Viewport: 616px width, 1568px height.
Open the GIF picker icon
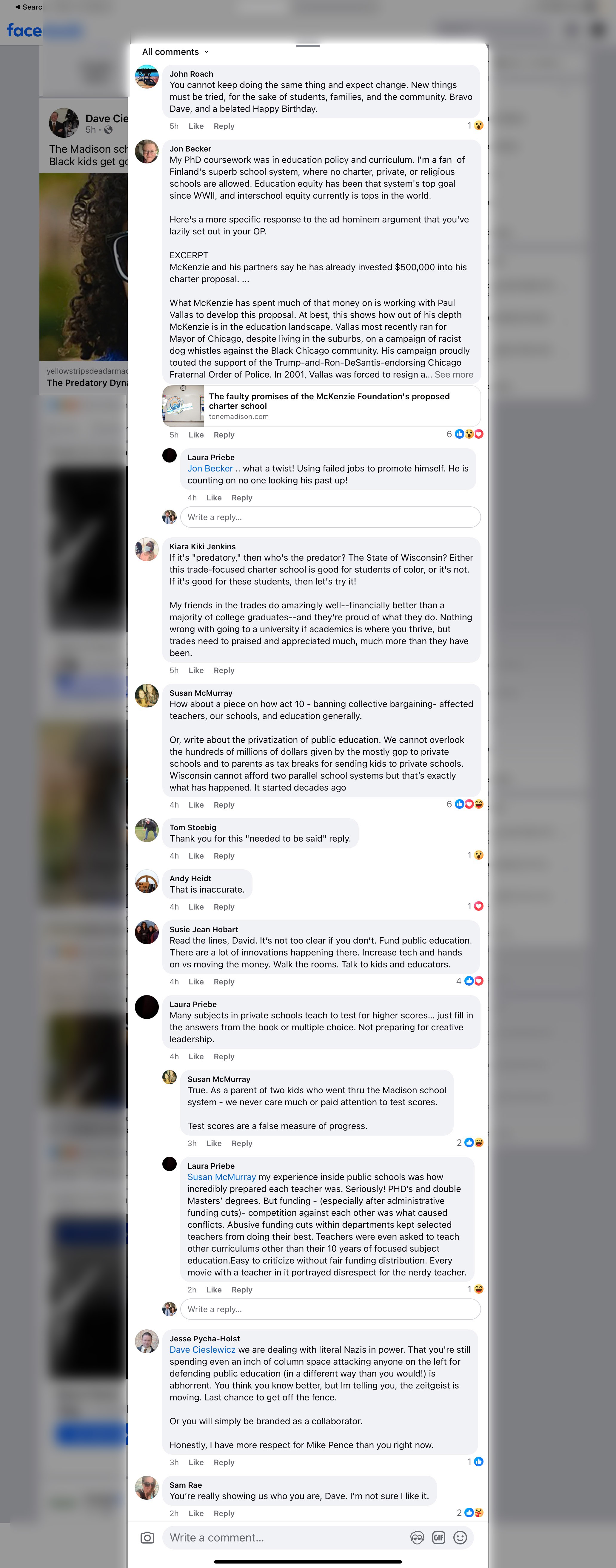(x=439, y=1538)
